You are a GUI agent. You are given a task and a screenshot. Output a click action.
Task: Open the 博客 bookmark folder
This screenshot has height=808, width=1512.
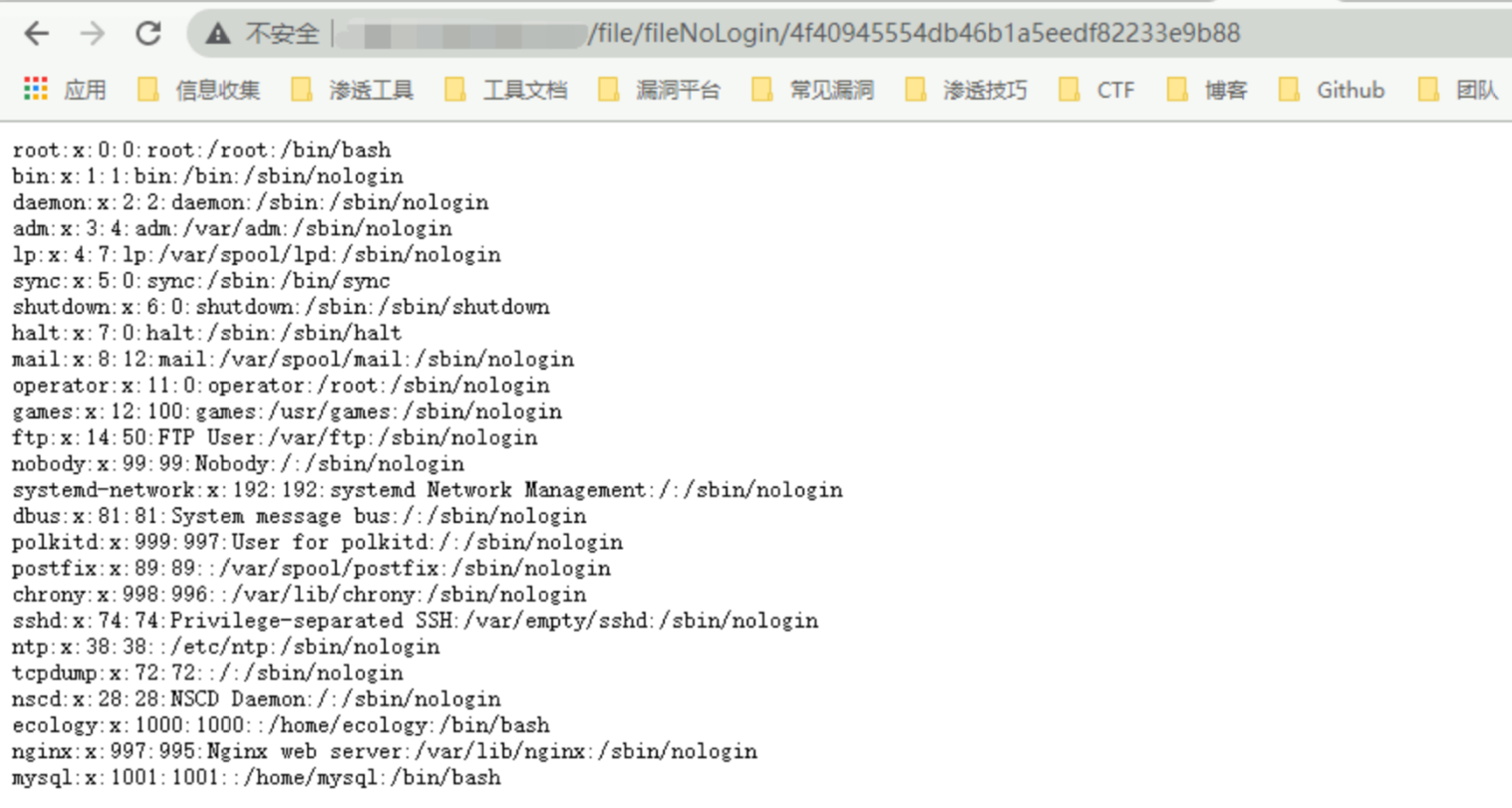click(1207, 90)
